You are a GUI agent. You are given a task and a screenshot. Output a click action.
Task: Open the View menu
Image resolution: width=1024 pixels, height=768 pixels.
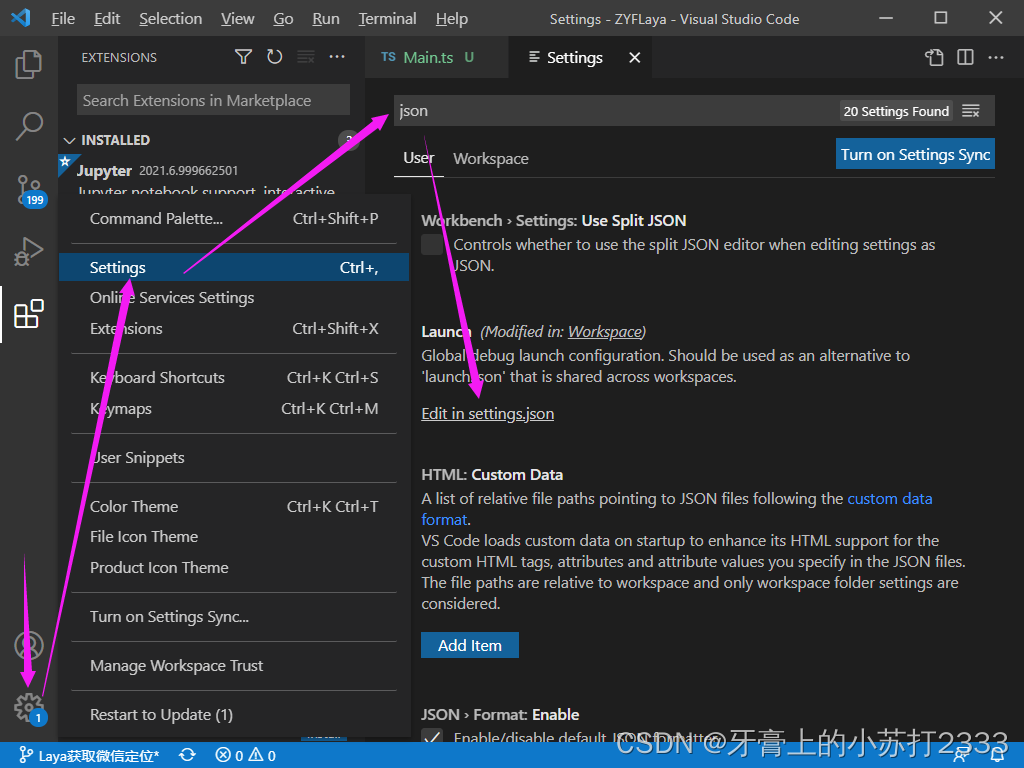point(237,19)
